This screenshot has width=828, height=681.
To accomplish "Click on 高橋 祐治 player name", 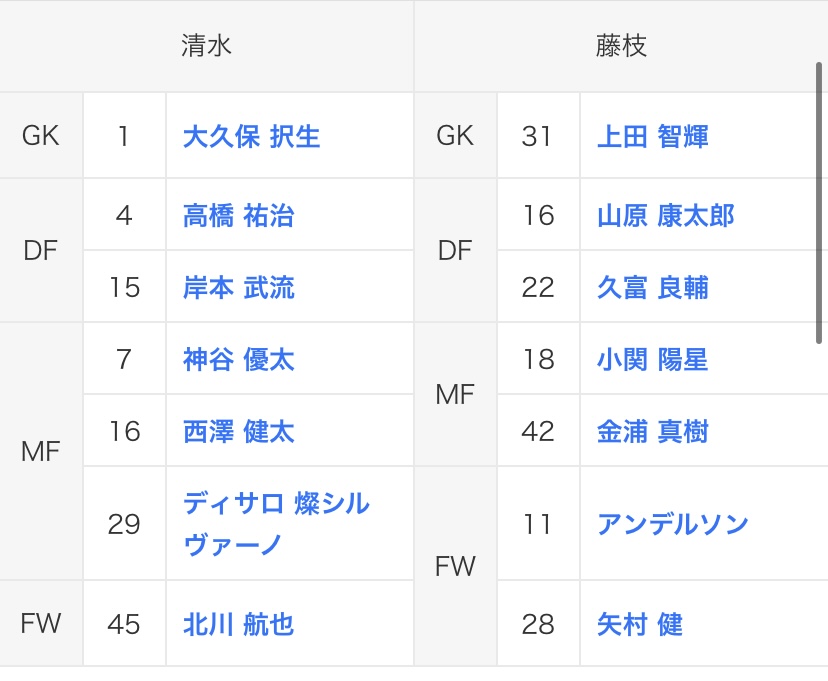I will point(238,216).
